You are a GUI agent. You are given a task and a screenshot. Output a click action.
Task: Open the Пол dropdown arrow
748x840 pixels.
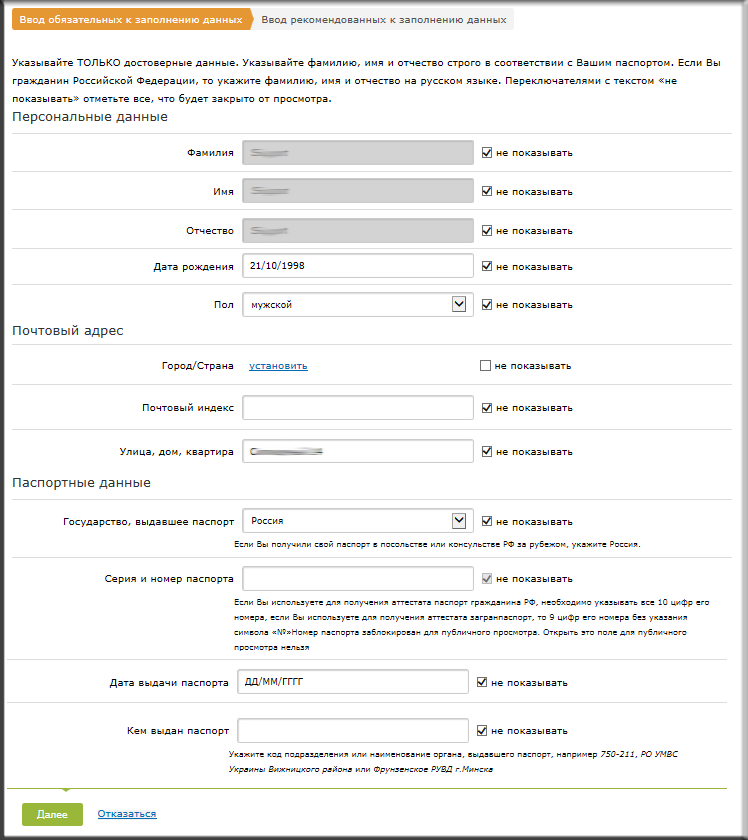pyautogui.click(x=459, y=304)
